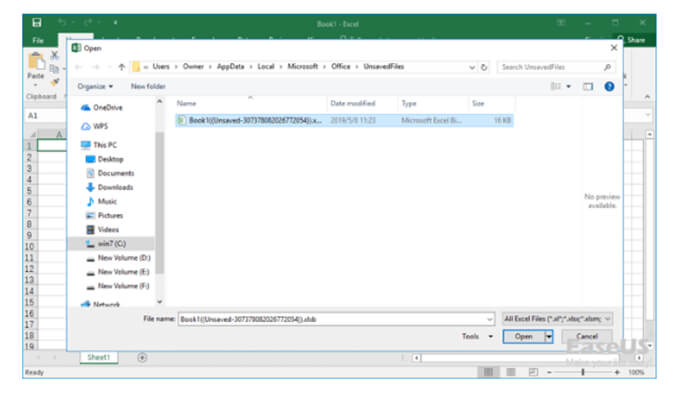Click the Users breadcrumb segment
700x402 pixels.
click(161, 67)
